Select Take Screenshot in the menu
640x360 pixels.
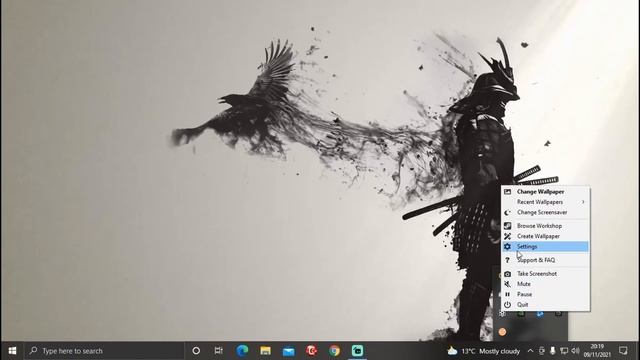(545, 273)
